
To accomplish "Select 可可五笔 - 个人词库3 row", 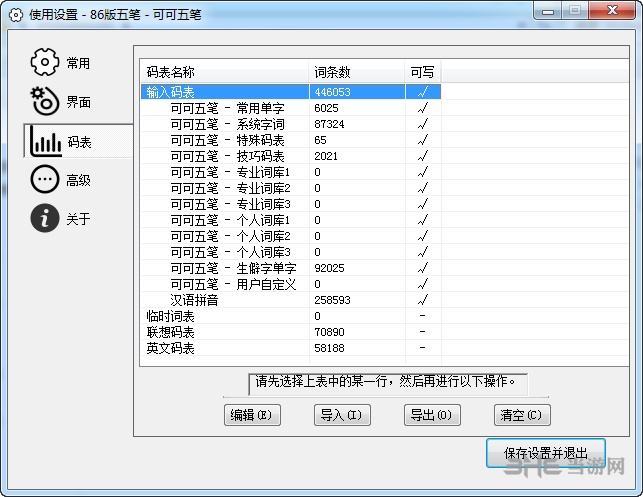I will 291,252.
